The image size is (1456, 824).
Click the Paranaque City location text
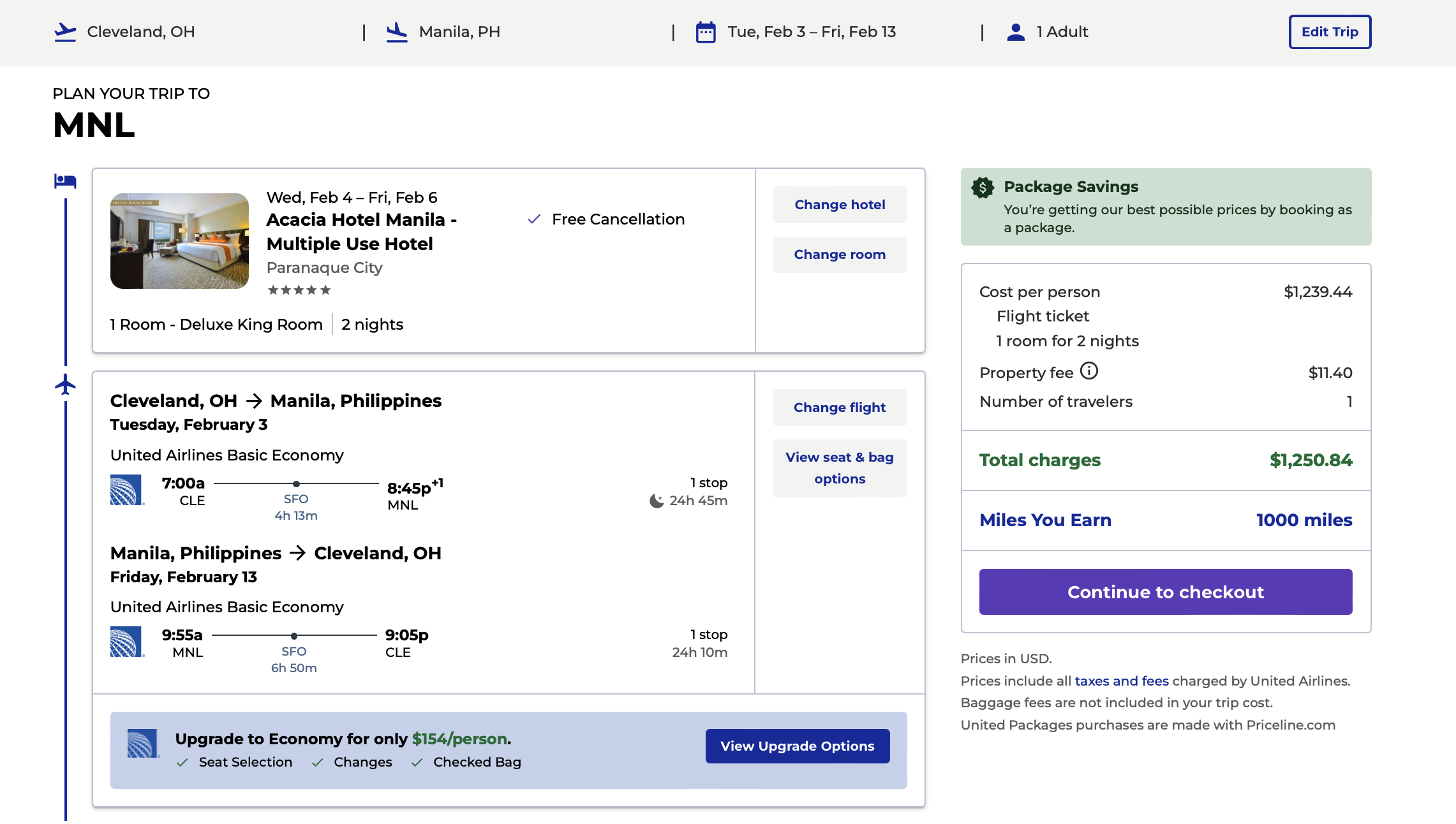tap(325, 268)
